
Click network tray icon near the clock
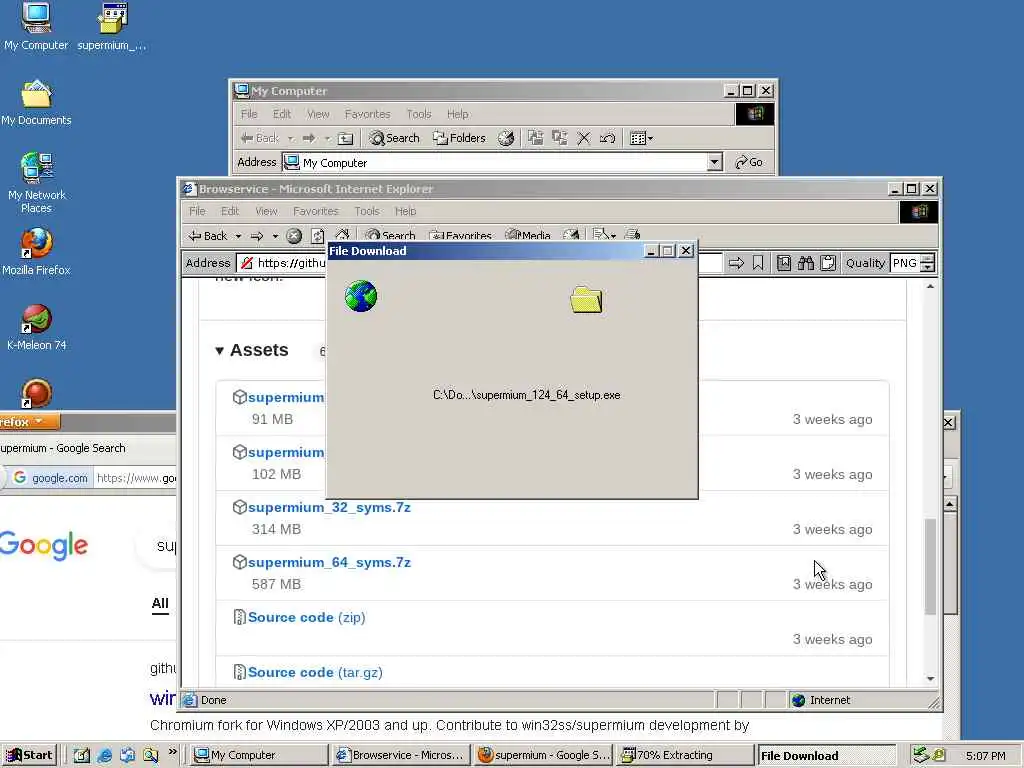coord(921,755)
